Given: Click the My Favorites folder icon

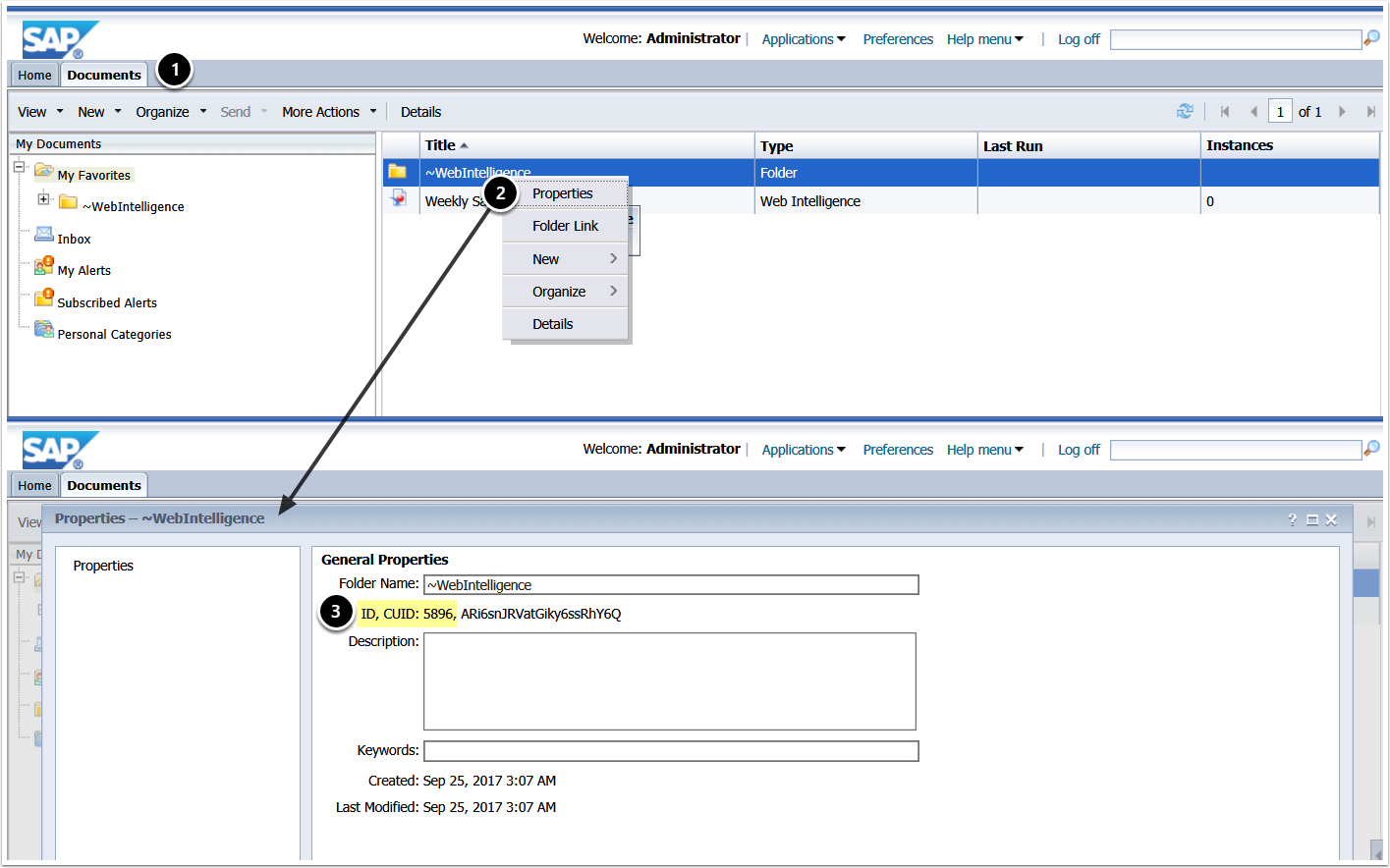Looking at the screenshot, I should [x=44, y=172].
